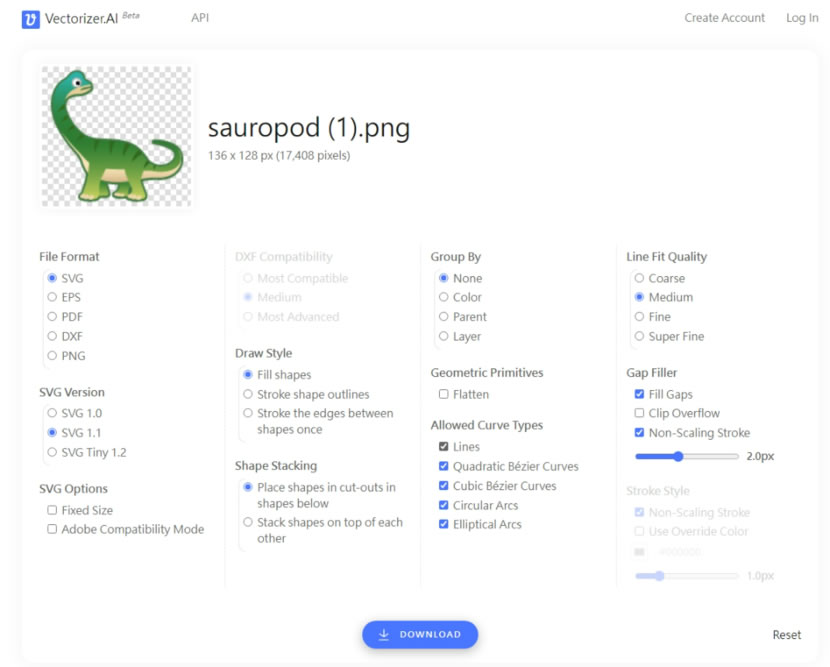Enable Clip Overflow checkbox

click(639, 413)
